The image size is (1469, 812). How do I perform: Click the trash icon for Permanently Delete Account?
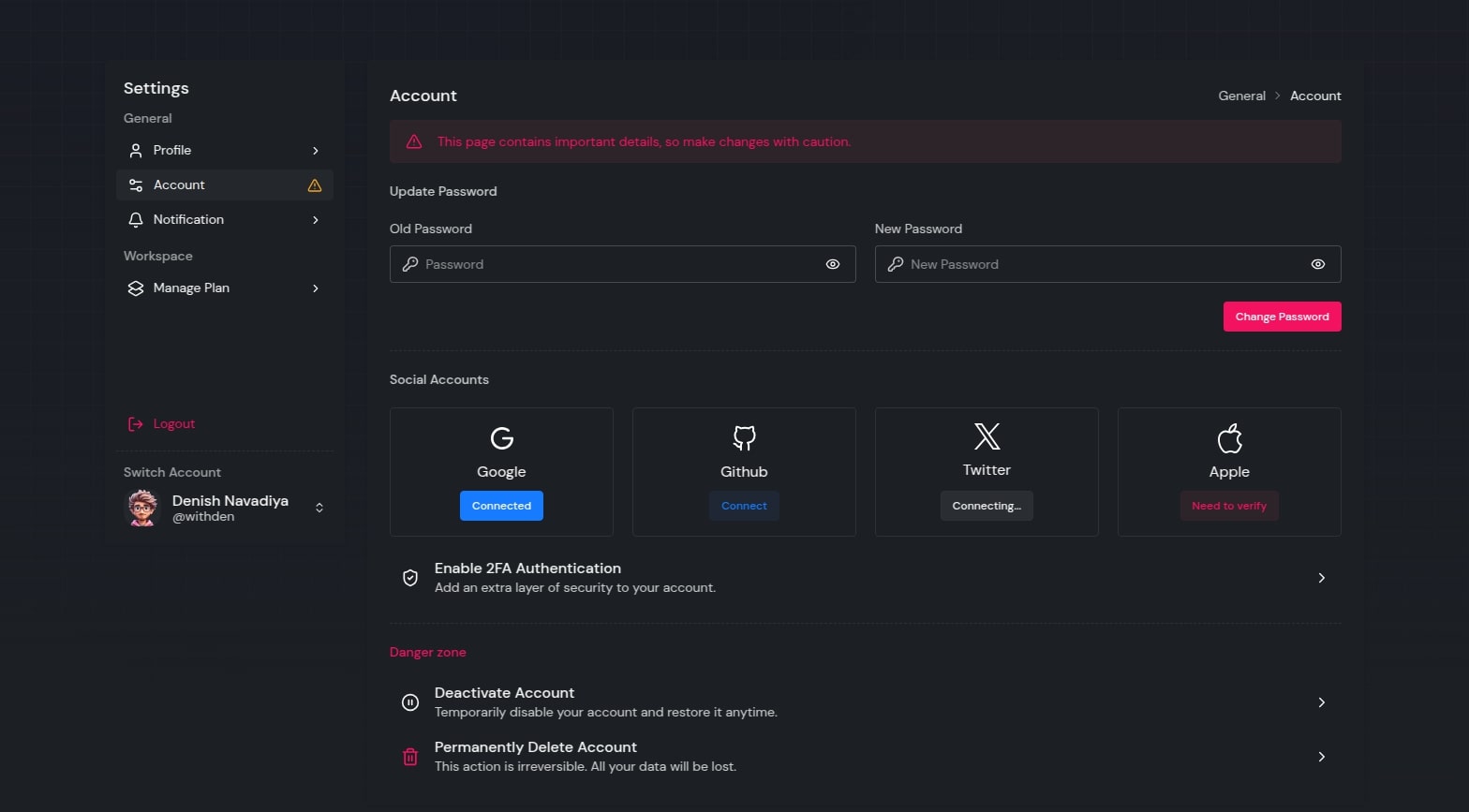click(410, 757)
